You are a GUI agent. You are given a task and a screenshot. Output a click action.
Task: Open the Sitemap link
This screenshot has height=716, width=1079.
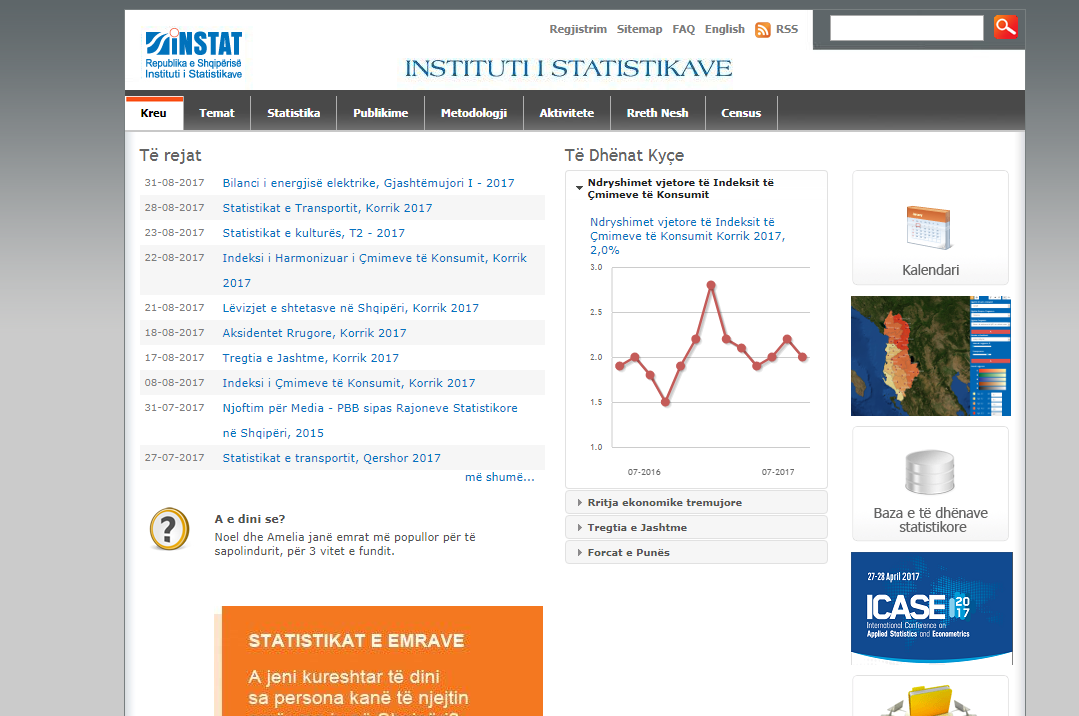pyautogui.click(x=639, y=29)
